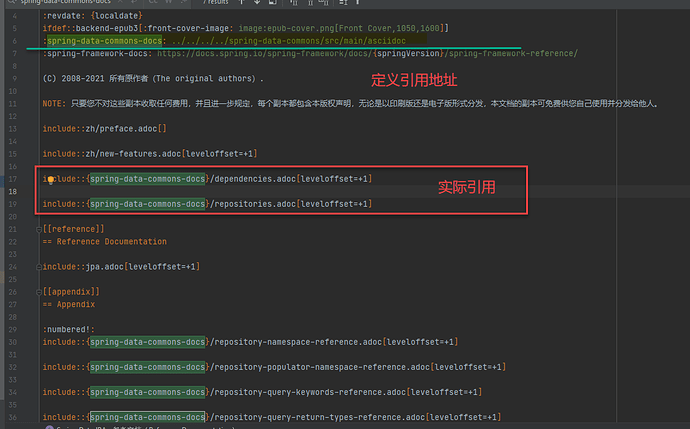690x429 pixels.
Task: Click highlighted spring-data-commons-docs on line 32
Action: [147, 367]
